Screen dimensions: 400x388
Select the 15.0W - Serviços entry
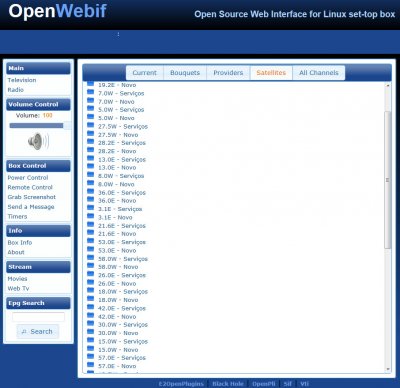pyautogui.click(x=123, y=341)
